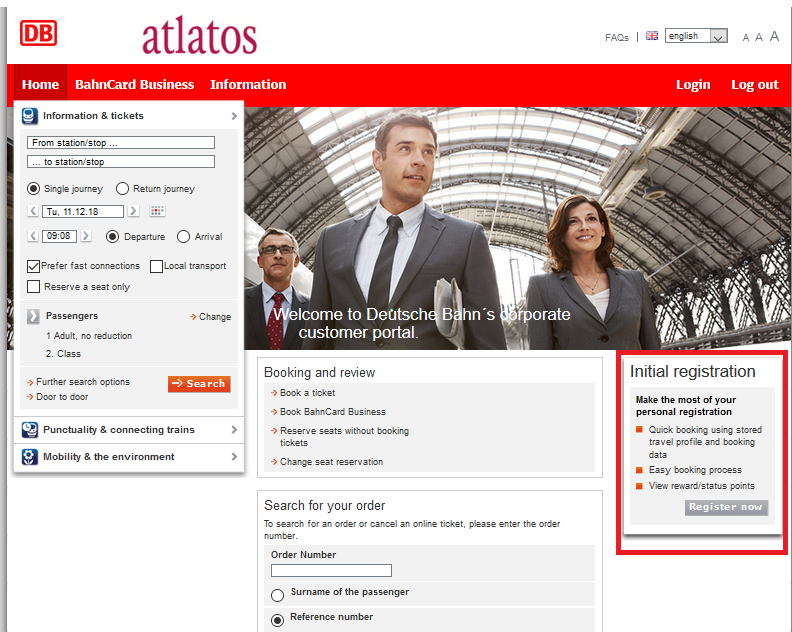The height and width of the screenshot is (632, 792).
Task: Click the 'Booking and review' heading
Action: click(320, 372)
